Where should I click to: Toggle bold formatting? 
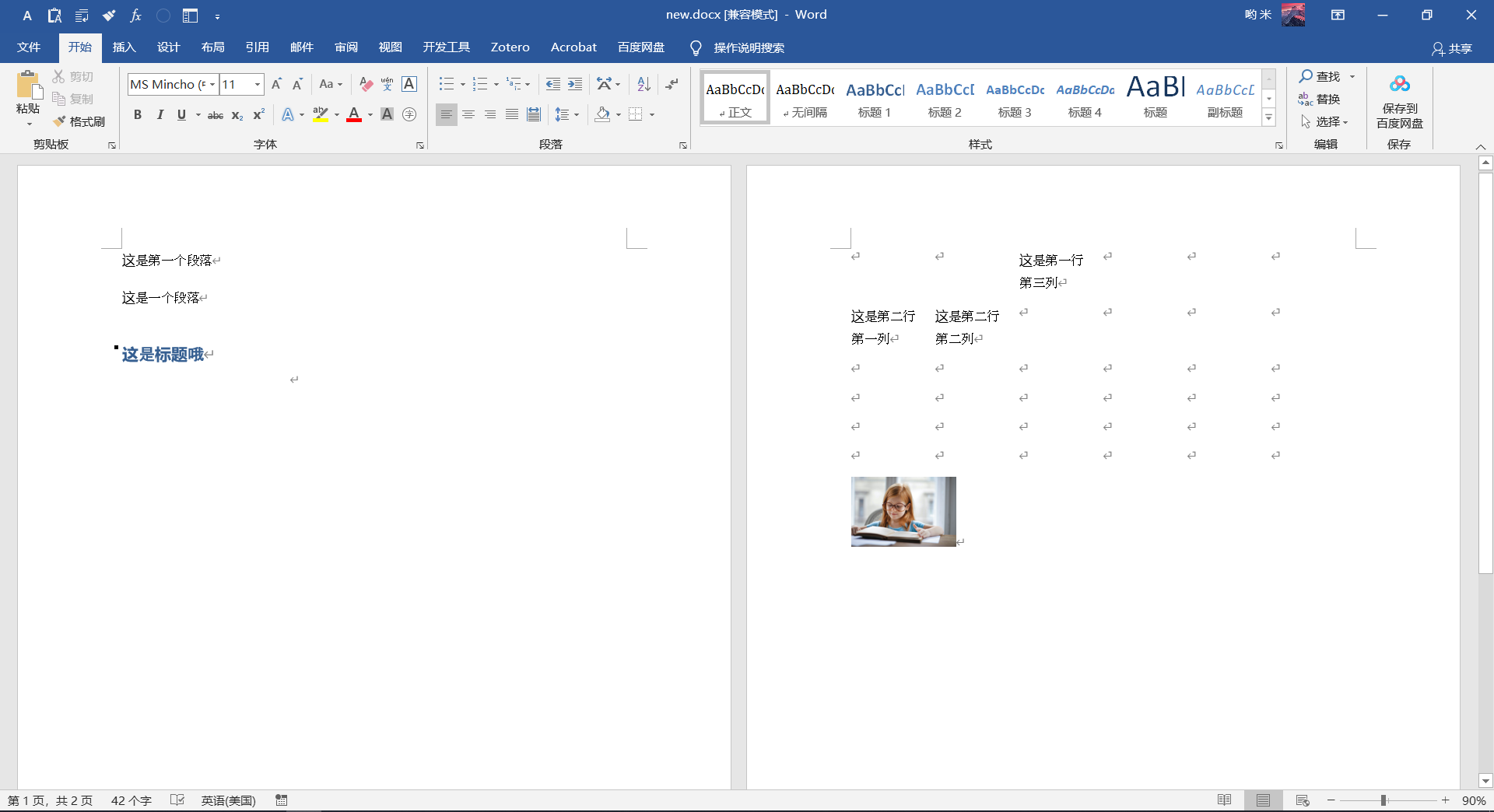pos(138,114)
